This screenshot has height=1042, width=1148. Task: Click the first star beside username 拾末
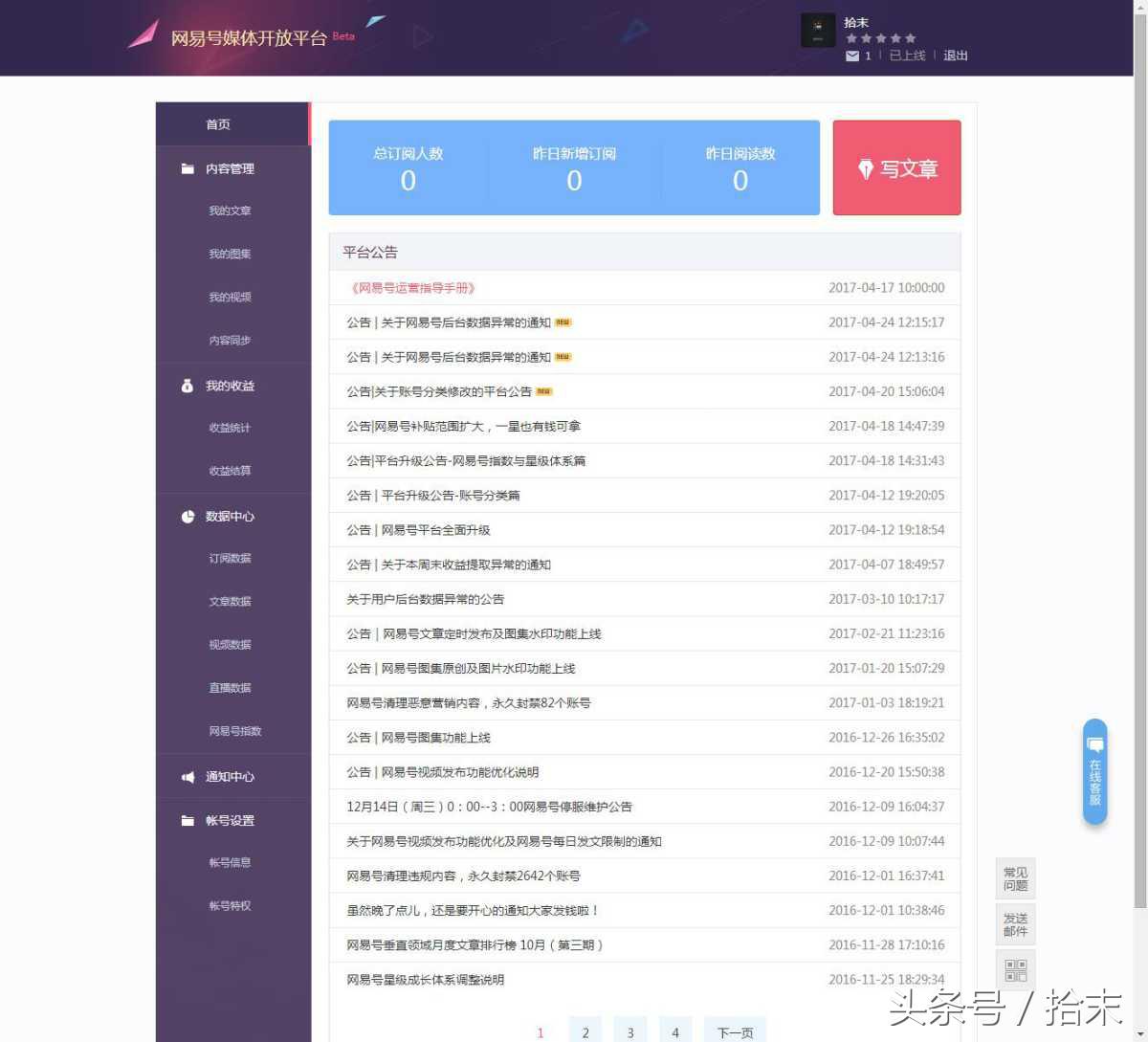point(851,37)
